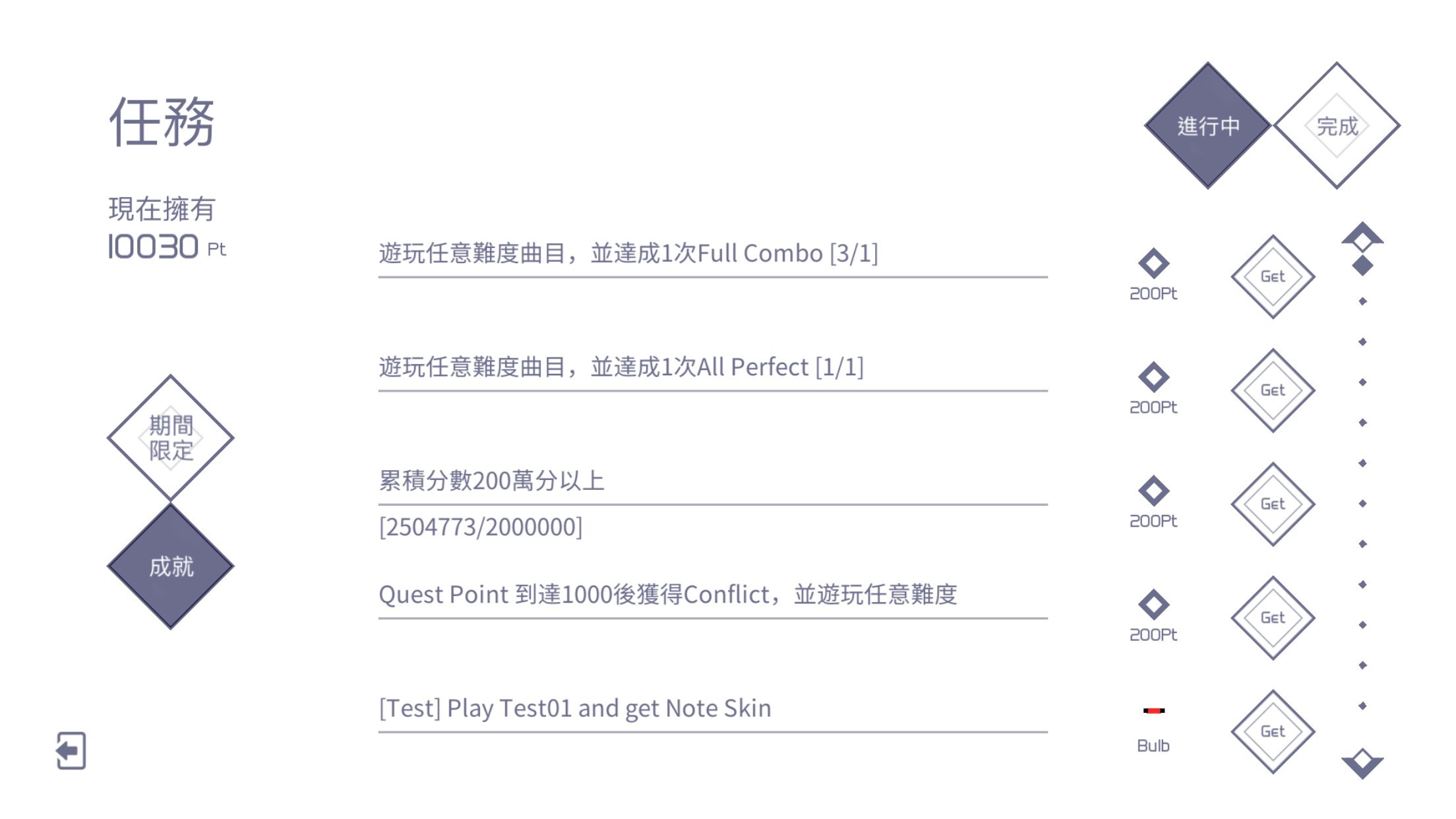The width and height of the screenshot is (1456, 819).
Task: Click the 200Pt reward diamond for Full Combo
Action: click(1153, 264)
